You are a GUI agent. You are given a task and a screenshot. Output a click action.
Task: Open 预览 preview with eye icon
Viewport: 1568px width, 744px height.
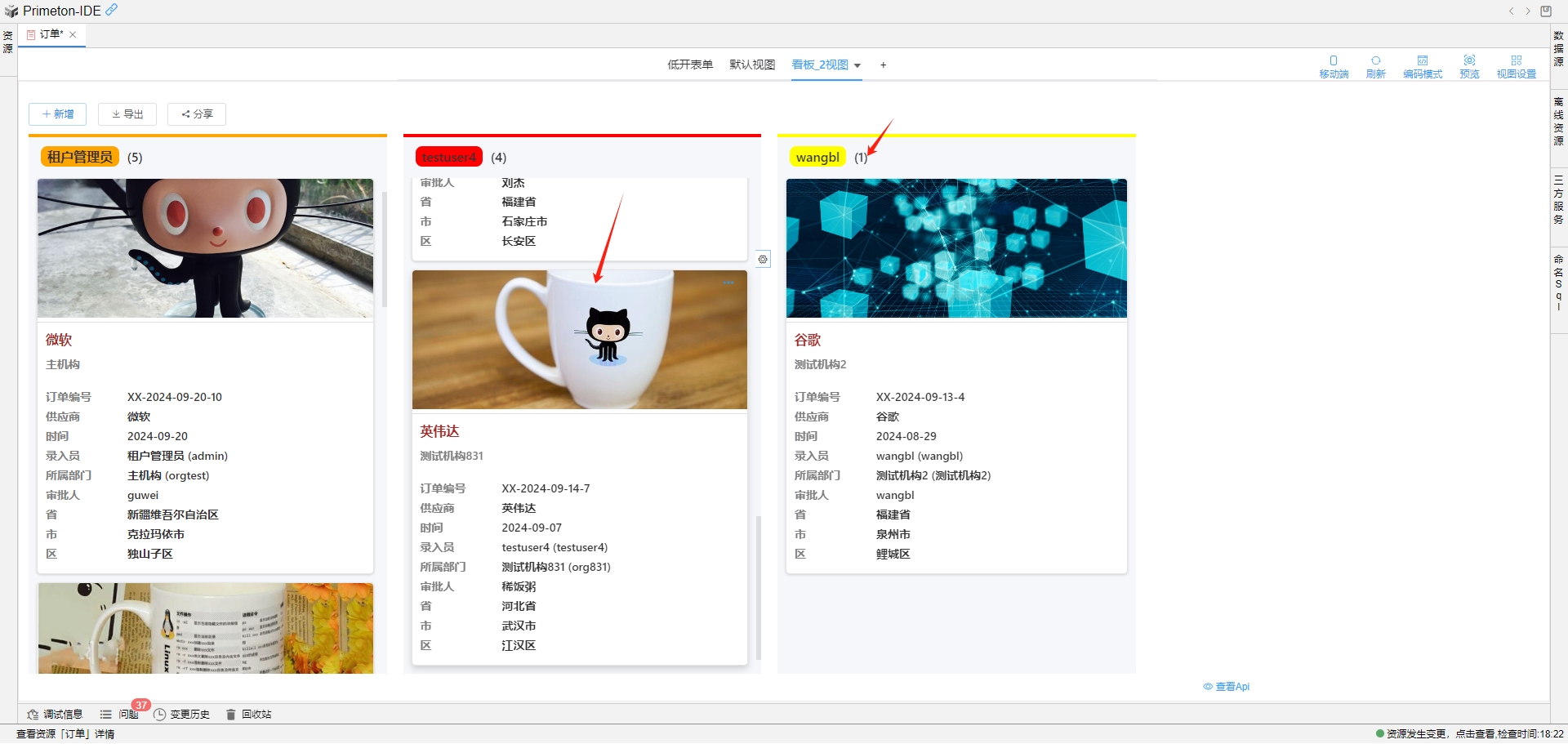(1469, 66)
